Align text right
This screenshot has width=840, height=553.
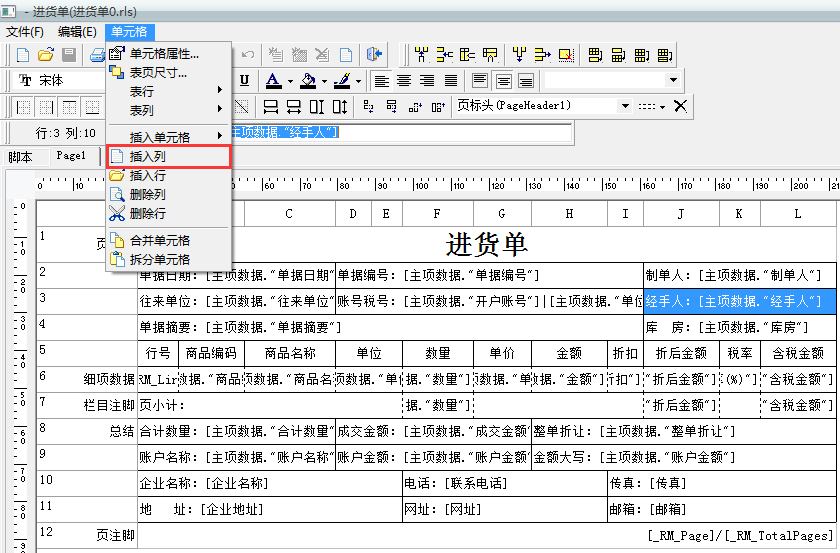[x=427, y=80]
